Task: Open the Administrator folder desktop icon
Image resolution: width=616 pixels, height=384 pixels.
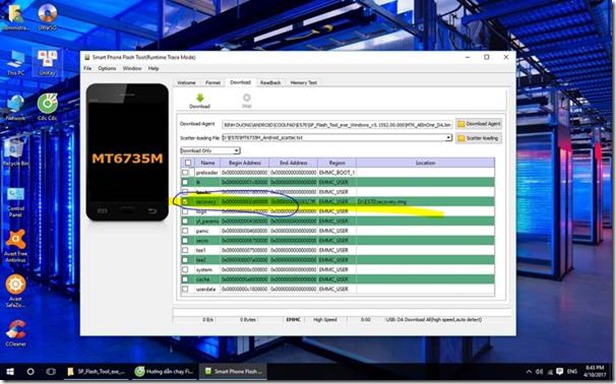Action: pos(15,17)
